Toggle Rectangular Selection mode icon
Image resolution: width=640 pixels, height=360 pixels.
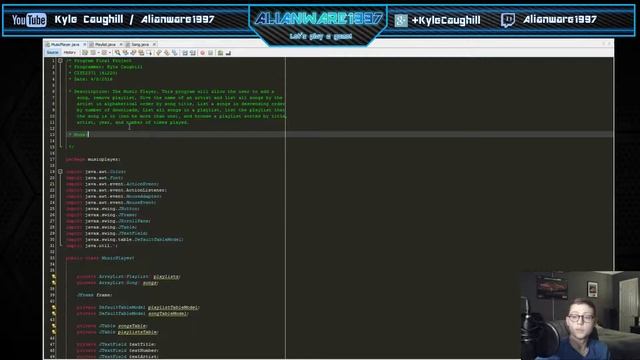[x=149, y=53]
